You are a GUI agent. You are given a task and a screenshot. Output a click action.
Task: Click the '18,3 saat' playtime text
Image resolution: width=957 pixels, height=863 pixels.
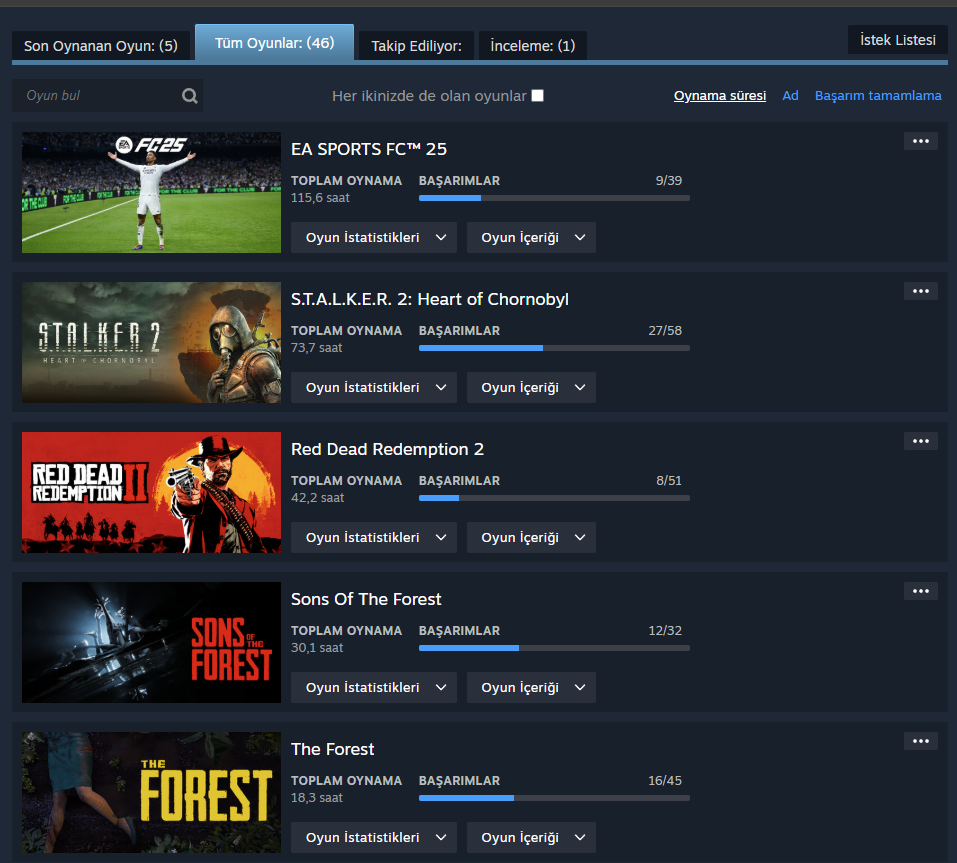tap(317, 798)
